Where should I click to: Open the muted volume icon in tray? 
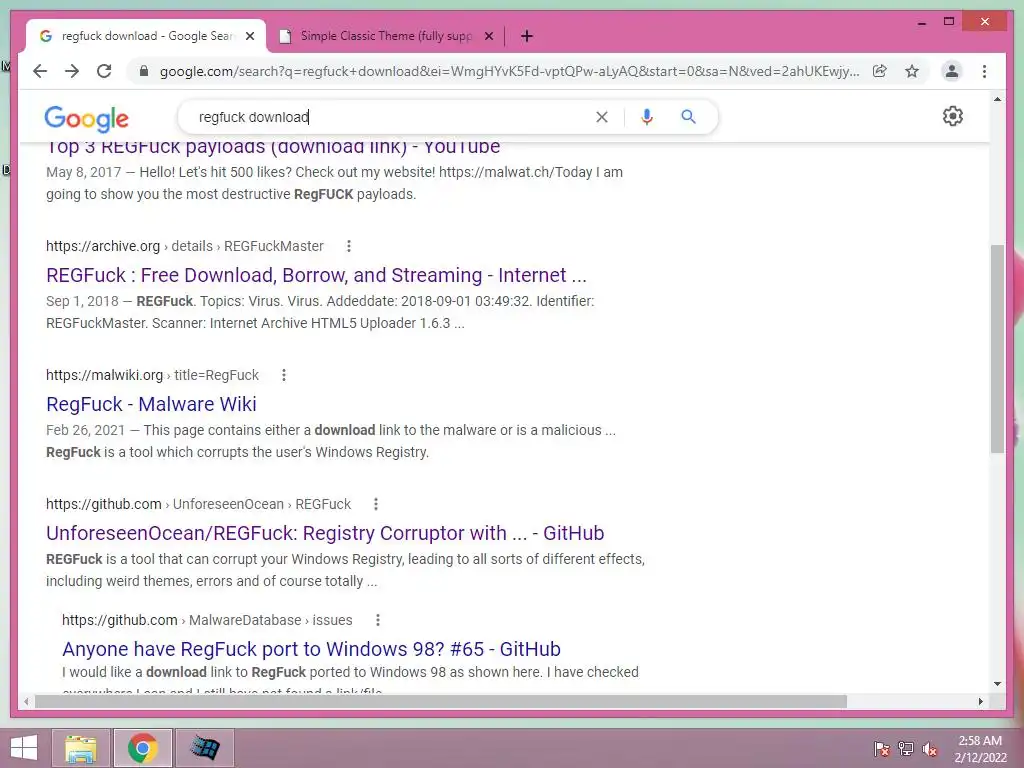[930, 748]
